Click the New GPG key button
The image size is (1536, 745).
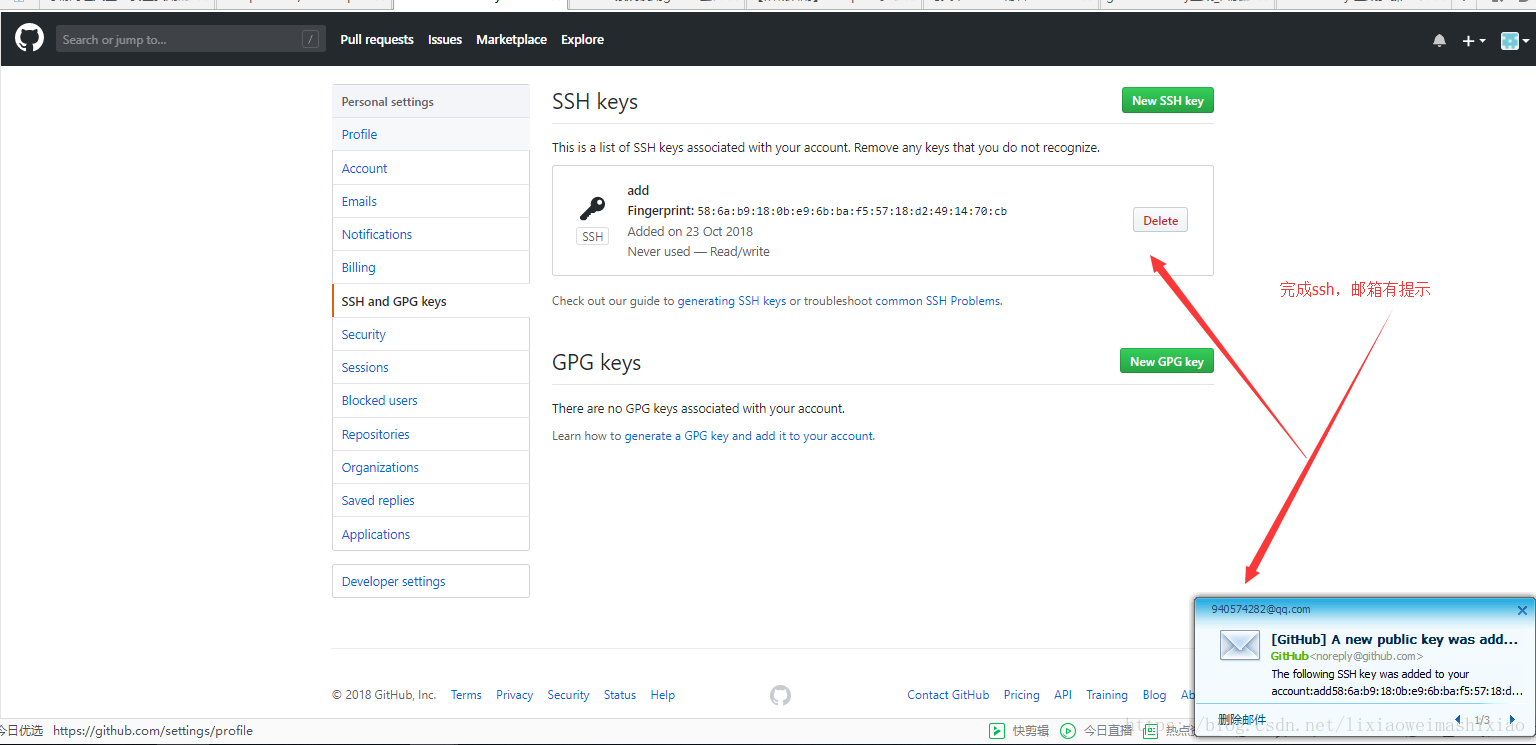coord(1166,361)
